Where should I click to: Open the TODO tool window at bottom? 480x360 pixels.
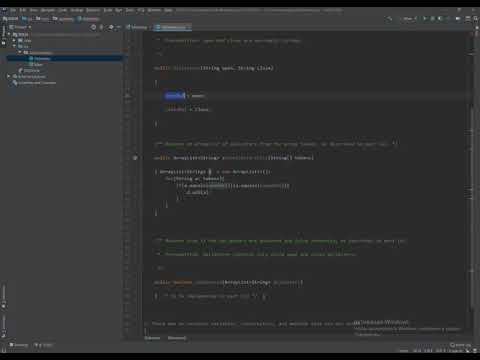coord(44,345)
